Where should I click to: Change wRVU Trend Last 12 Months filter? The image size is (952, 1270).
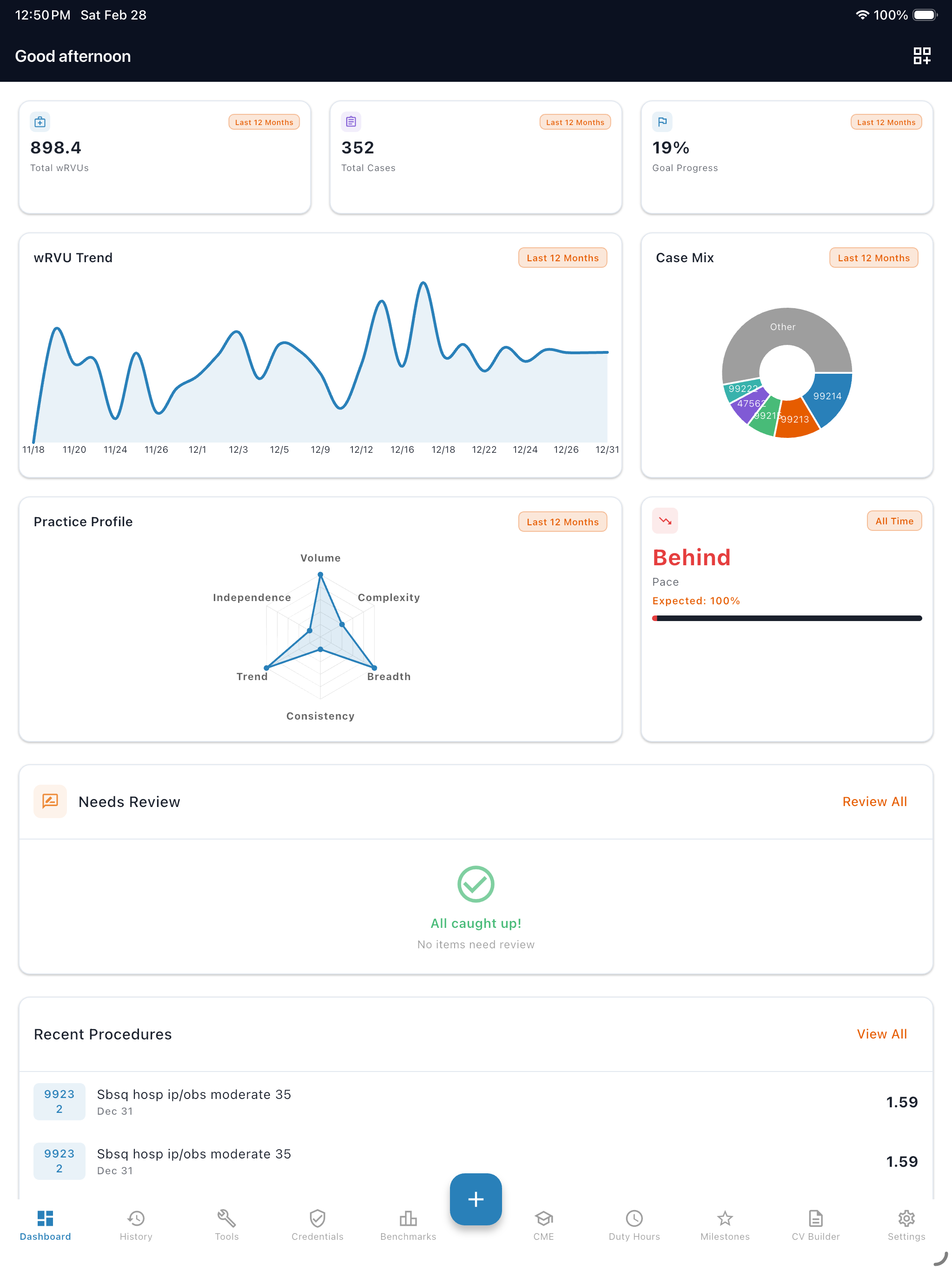click(562, 258)
